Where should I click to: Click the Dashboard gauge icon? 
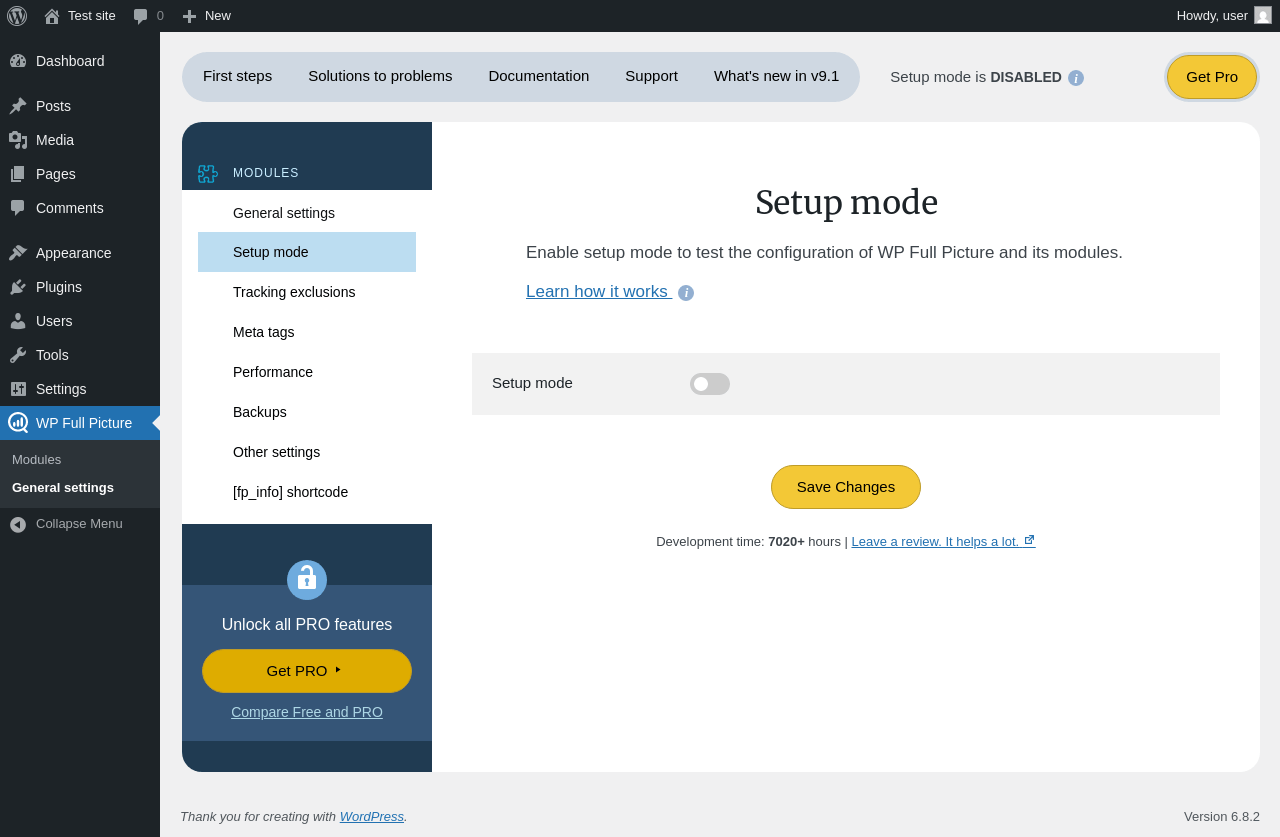click(x=18, y=61)
